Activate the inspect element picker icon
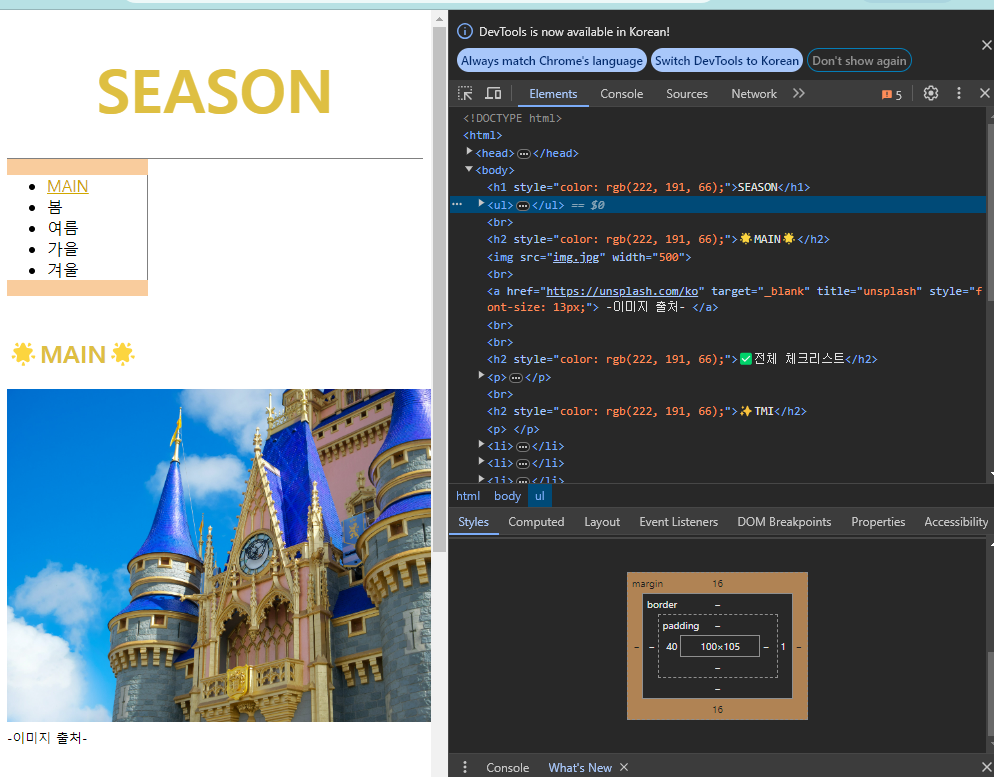Image resolution: width=994 pixels, height=777 pixels. coord(465,94)
